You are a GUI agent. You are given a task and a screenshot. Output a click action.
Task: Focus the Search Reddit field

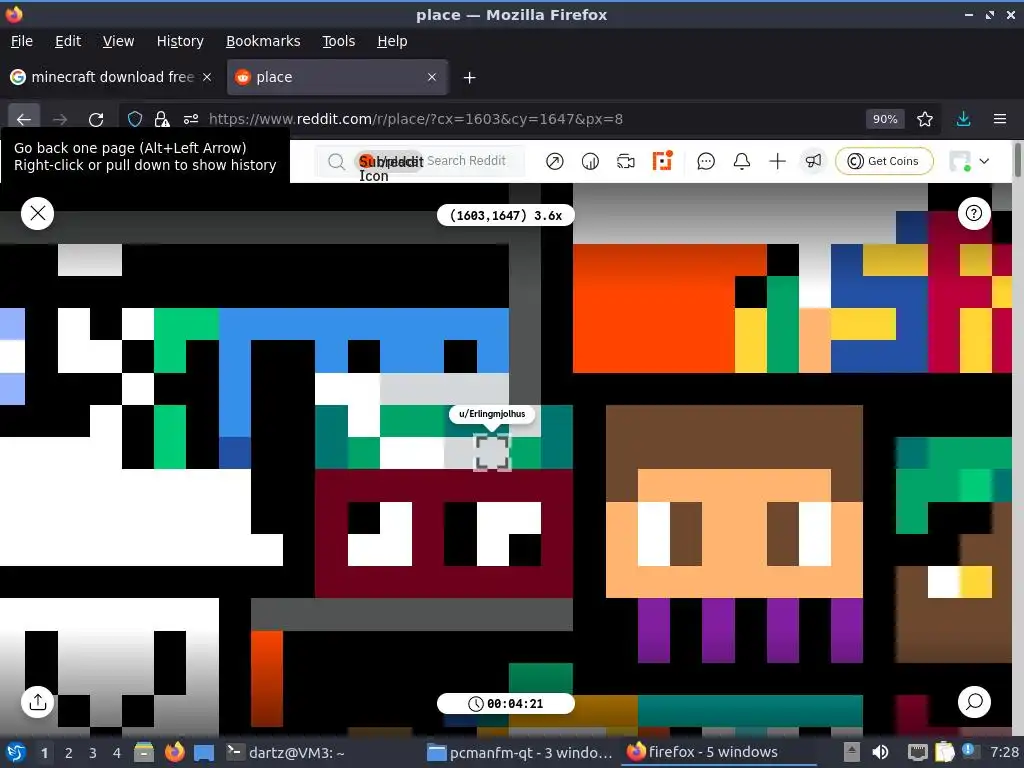pyautogui.click(x=466, y=161)
